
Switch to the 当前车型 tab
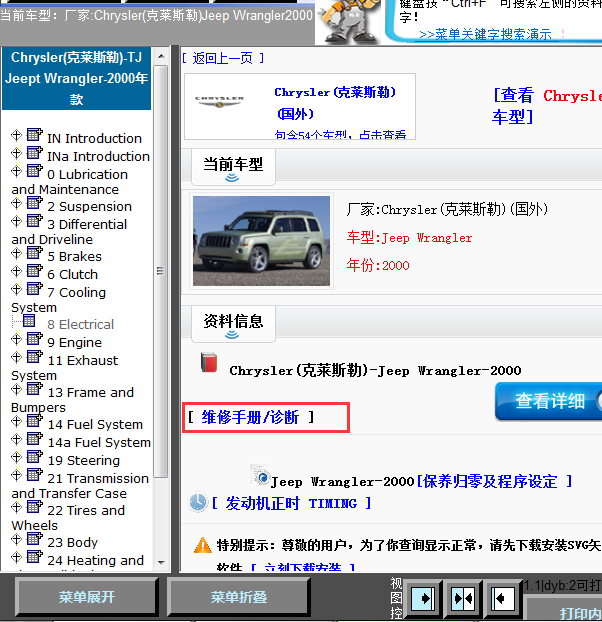233,167
